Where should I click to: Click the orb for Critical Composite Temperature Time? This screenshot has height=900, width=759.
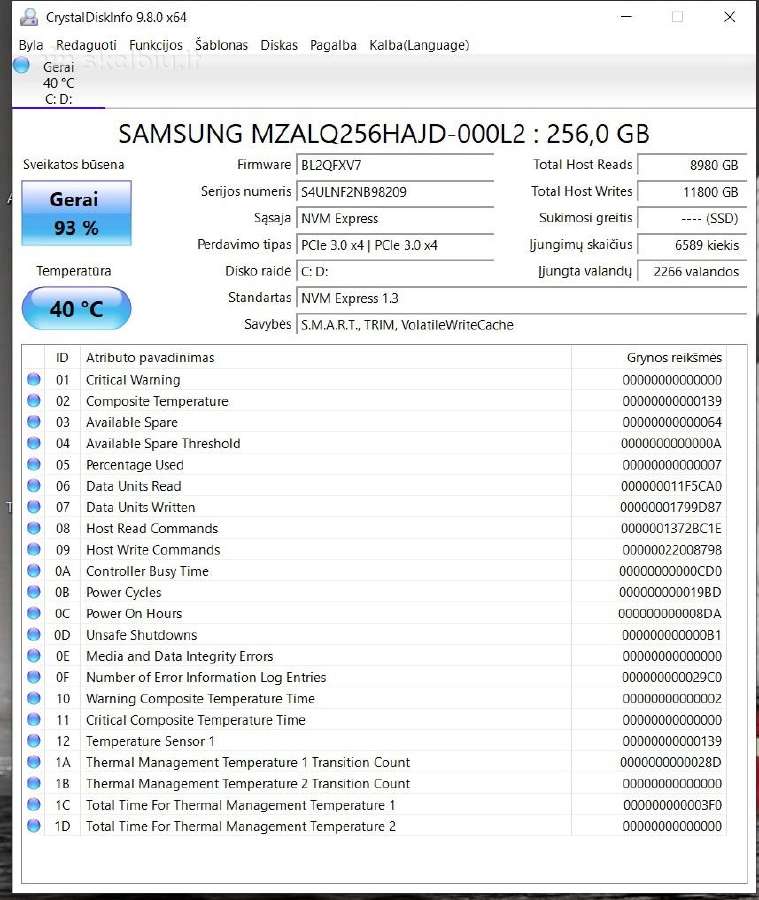(x=34, y=719)
